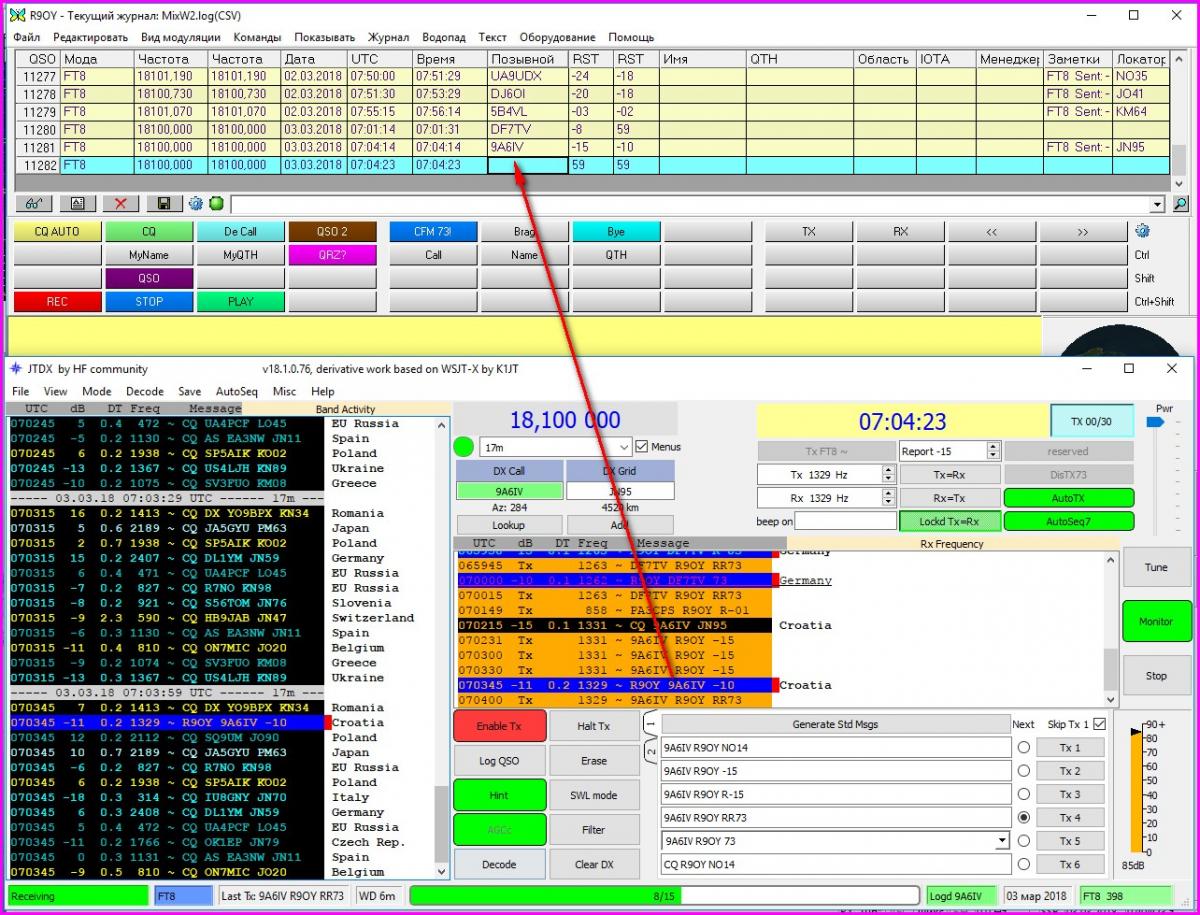Click the floppy disk save icon
Screen dimensions: 1200x915
click(x=164, y=203)
